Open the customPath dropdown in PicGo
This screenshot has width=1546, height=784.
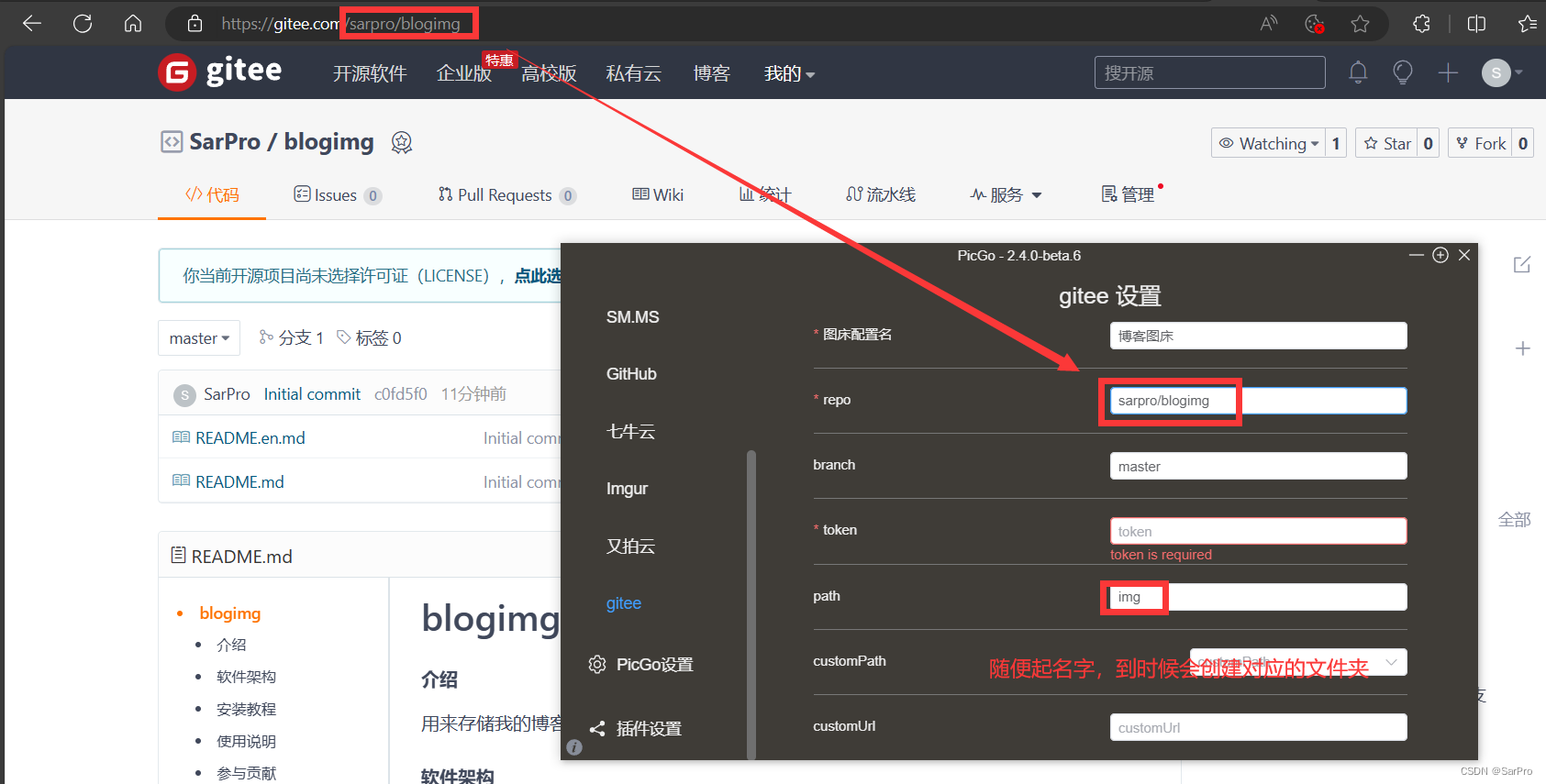tap(1298, 662)
